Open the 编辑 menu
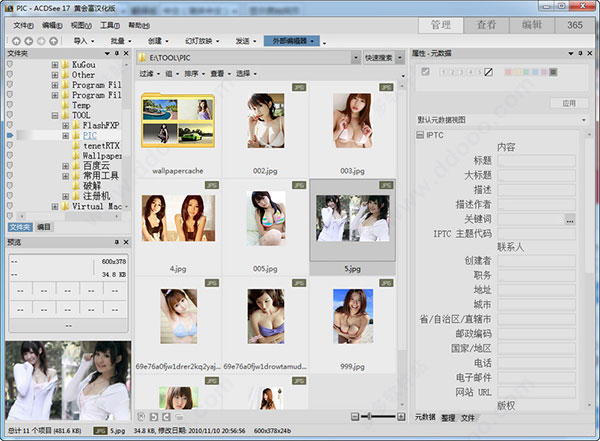600x441 pixels. (x=52, y=25)
